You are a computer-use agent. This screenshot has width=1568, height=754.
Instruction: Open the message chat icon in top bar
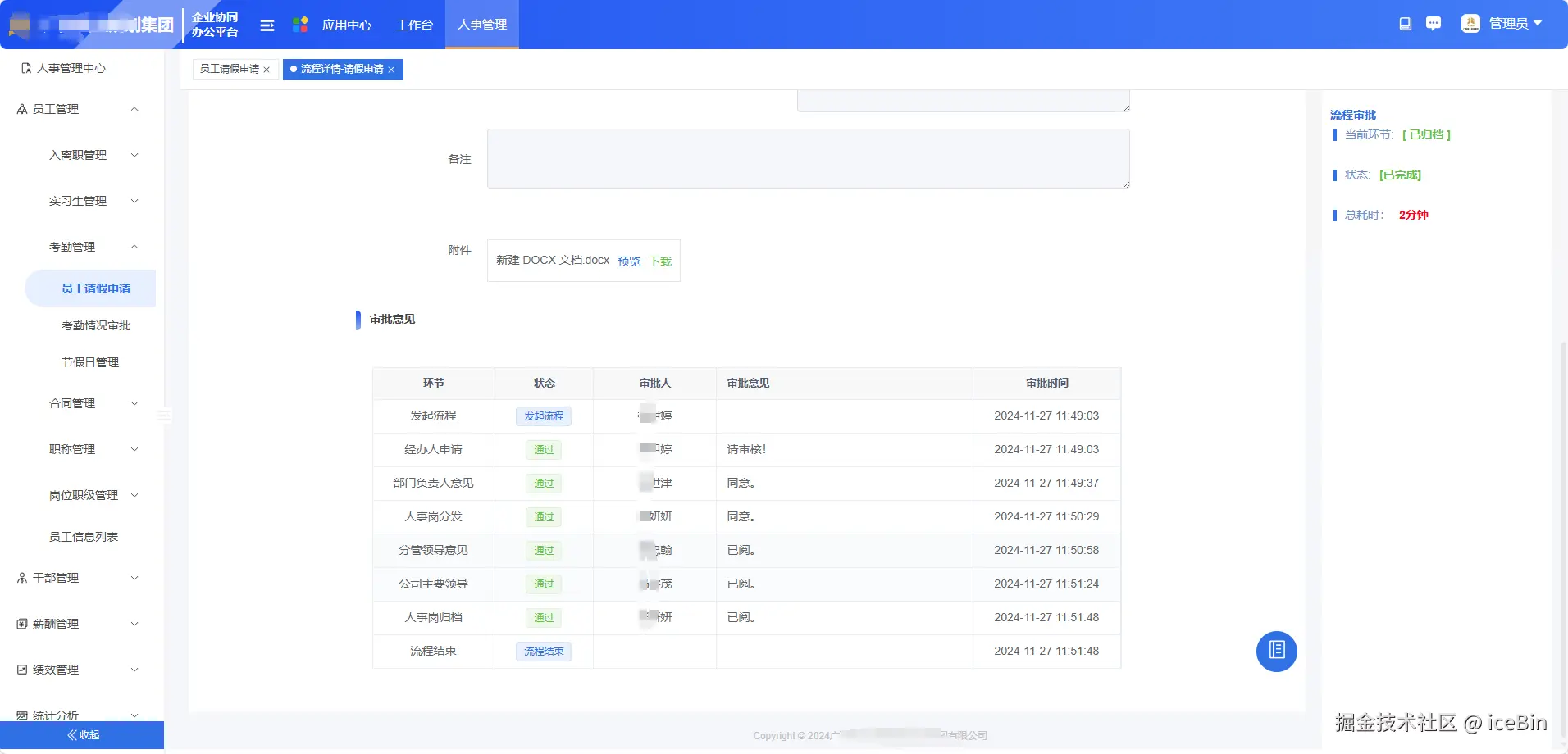[1434, 24]
